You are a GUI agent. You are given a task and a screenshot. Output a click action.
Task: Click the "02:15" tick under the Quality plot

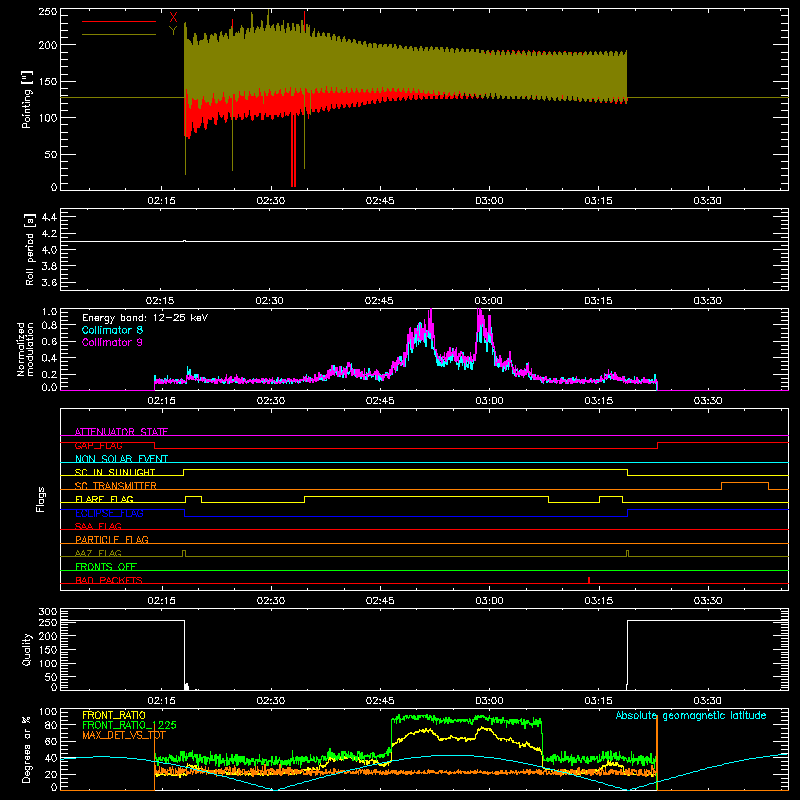click(x=161, y=701)
